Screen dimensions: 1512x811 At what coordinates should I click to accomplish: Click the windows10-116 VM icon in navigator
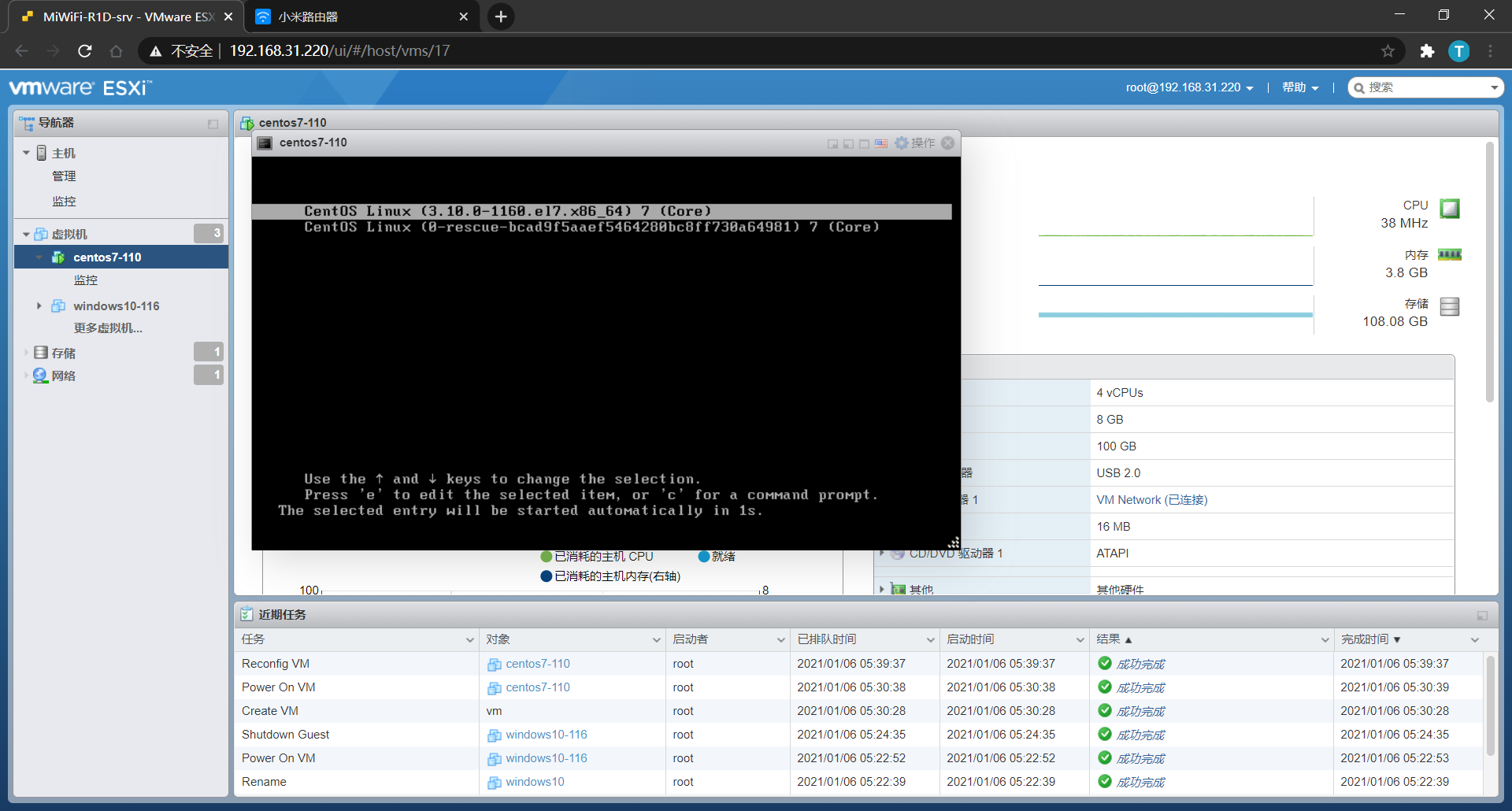pyautogui.click(x=58, y=306)
